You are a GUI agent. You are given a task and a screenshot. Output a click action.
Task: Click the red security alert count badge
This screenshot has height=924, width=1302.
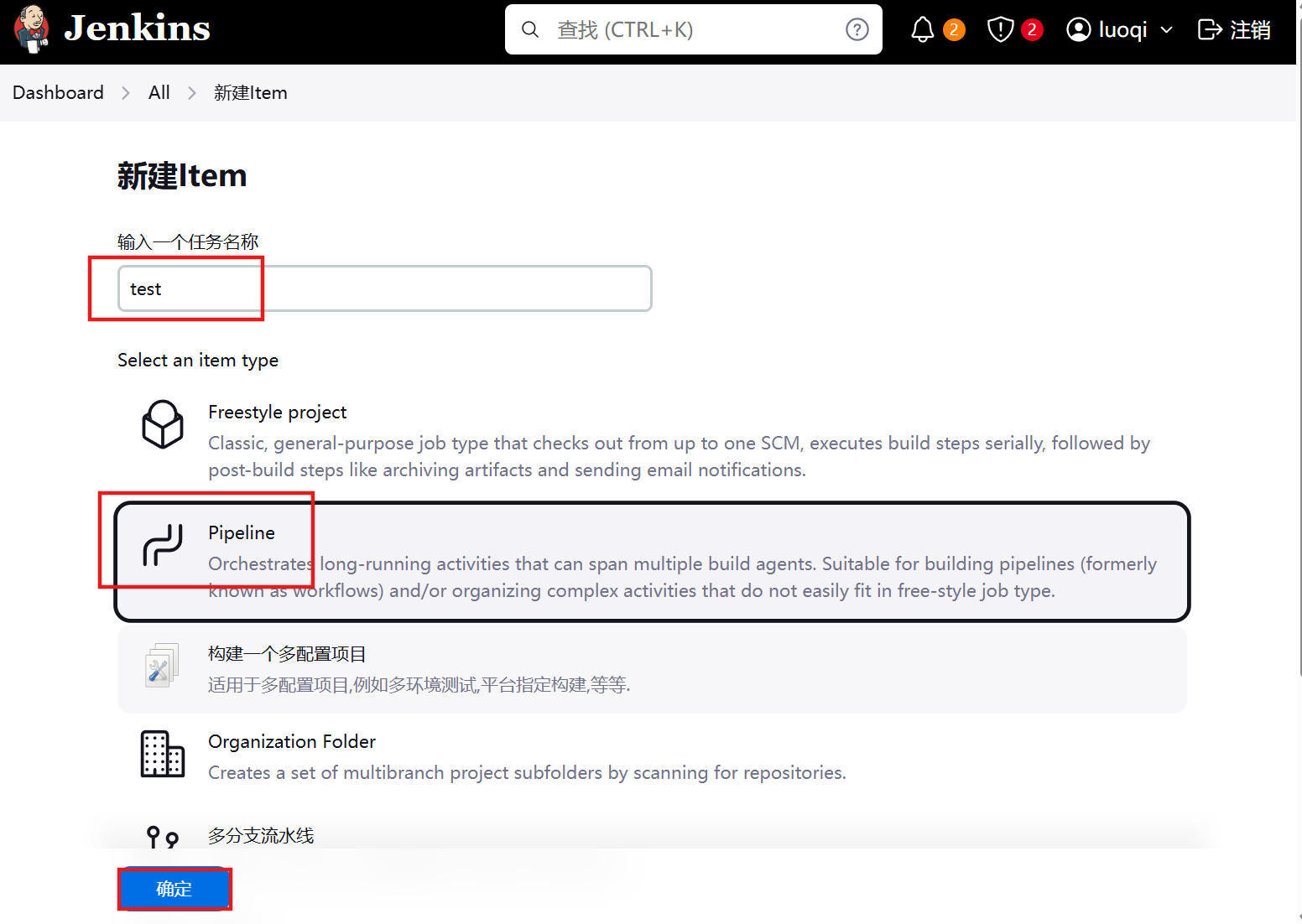[1032, 30]
